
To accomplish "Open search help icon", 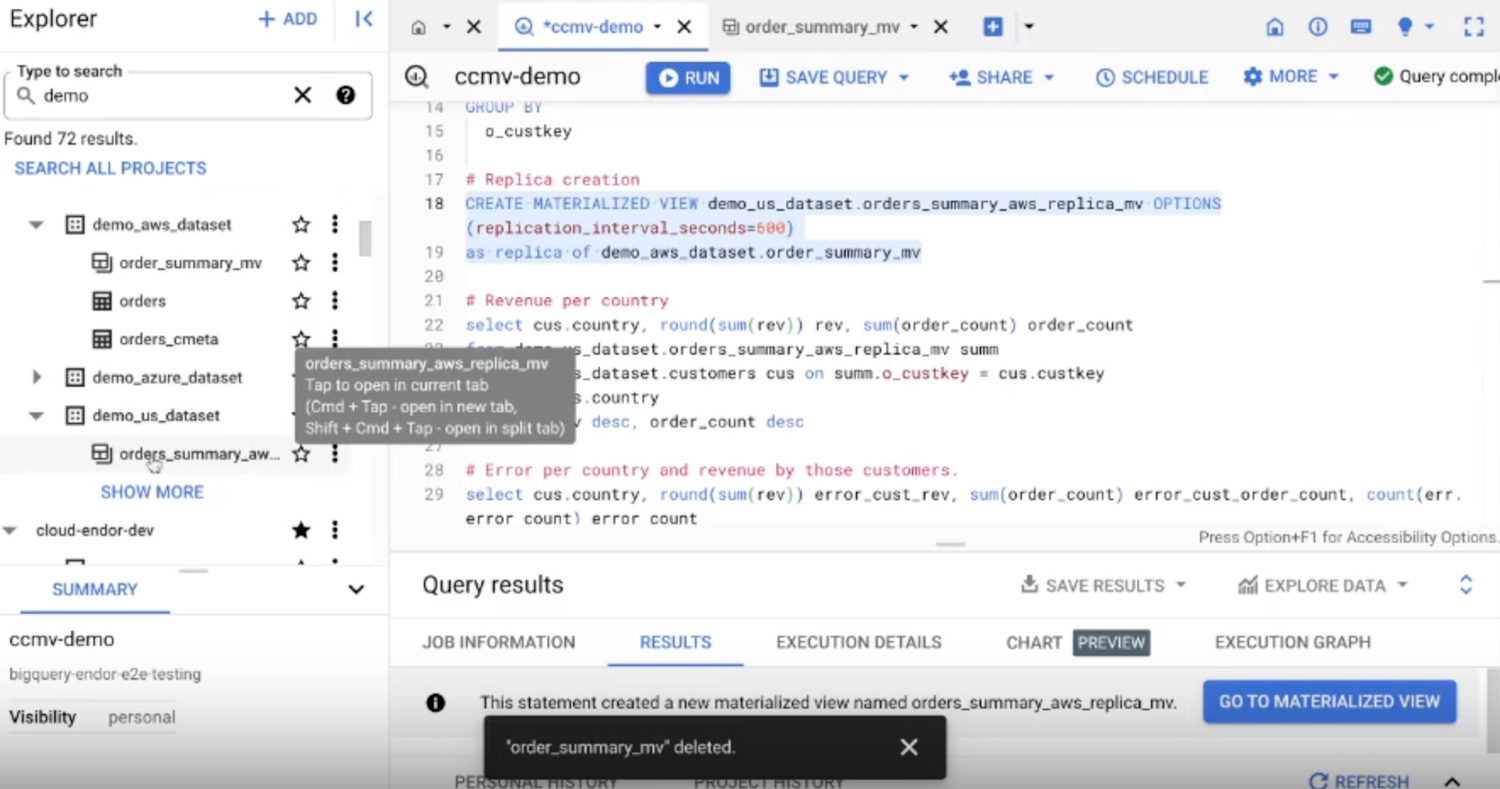I will [346, 96].
